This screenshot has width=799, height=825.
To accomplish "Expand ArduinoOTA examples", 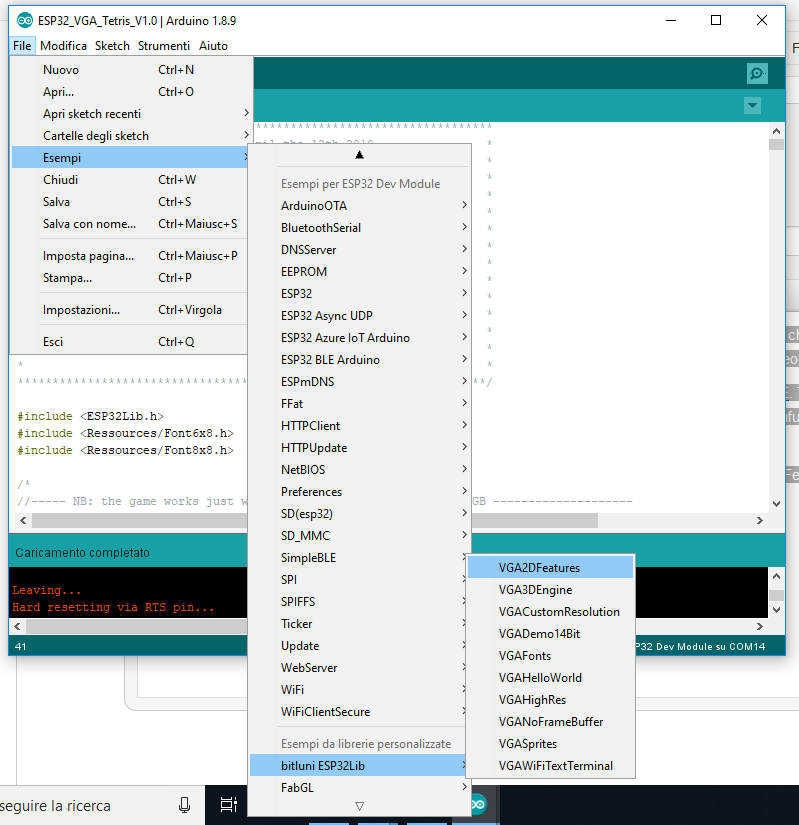I will [x=360, y=206].
